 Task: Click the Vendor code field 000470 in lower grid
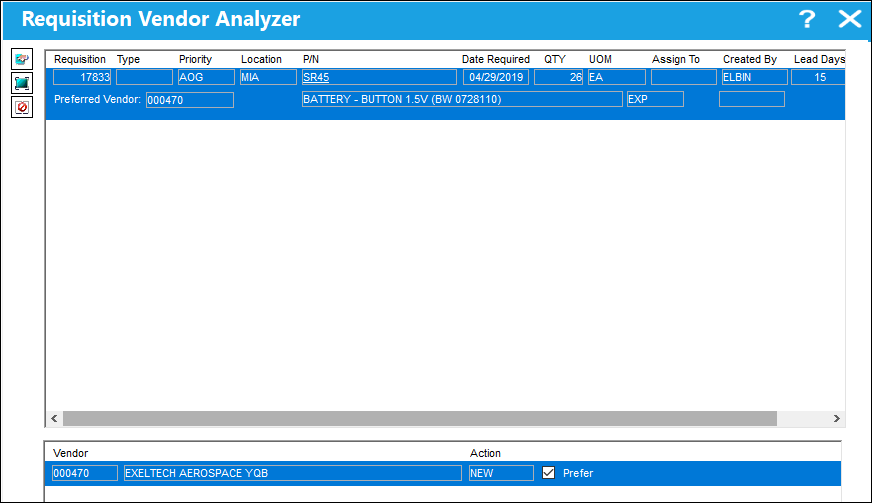point(85,473)
